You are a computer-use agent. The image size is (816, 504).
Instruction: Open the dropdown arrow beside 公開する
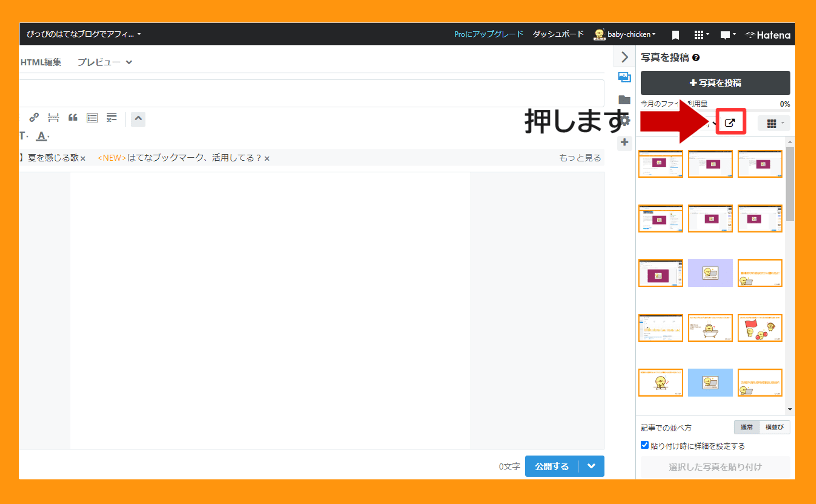click(591, 466)
